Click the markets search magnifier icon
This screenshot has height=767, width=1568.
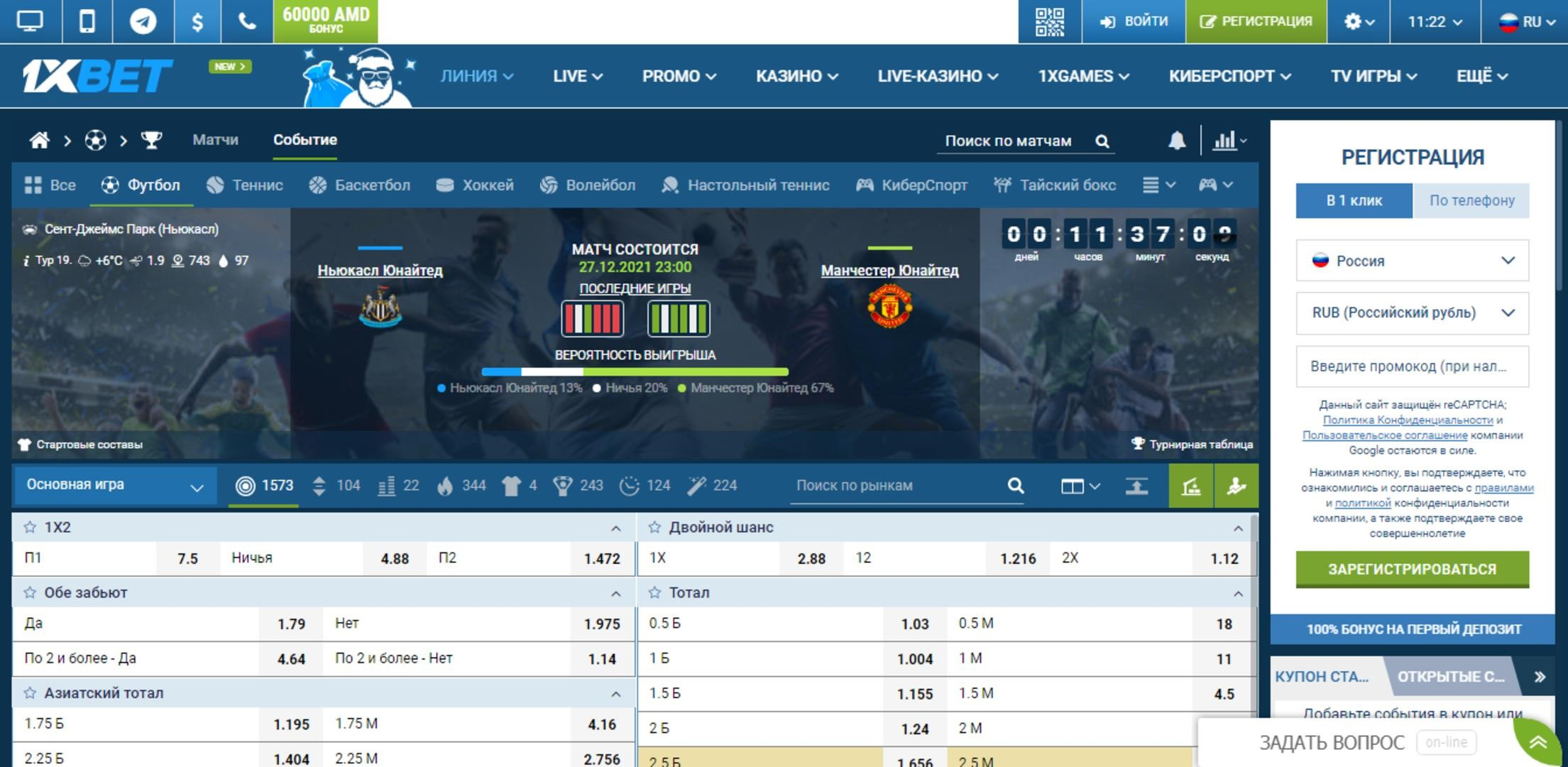[x=1016, y=486]
